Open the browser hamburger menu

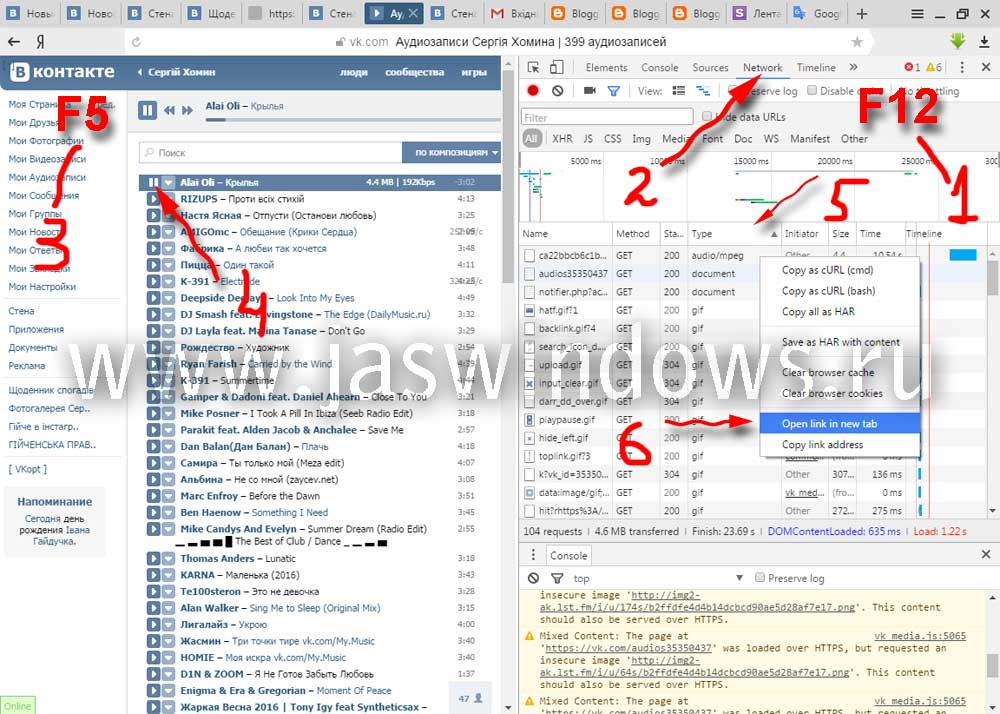(917, 13)
